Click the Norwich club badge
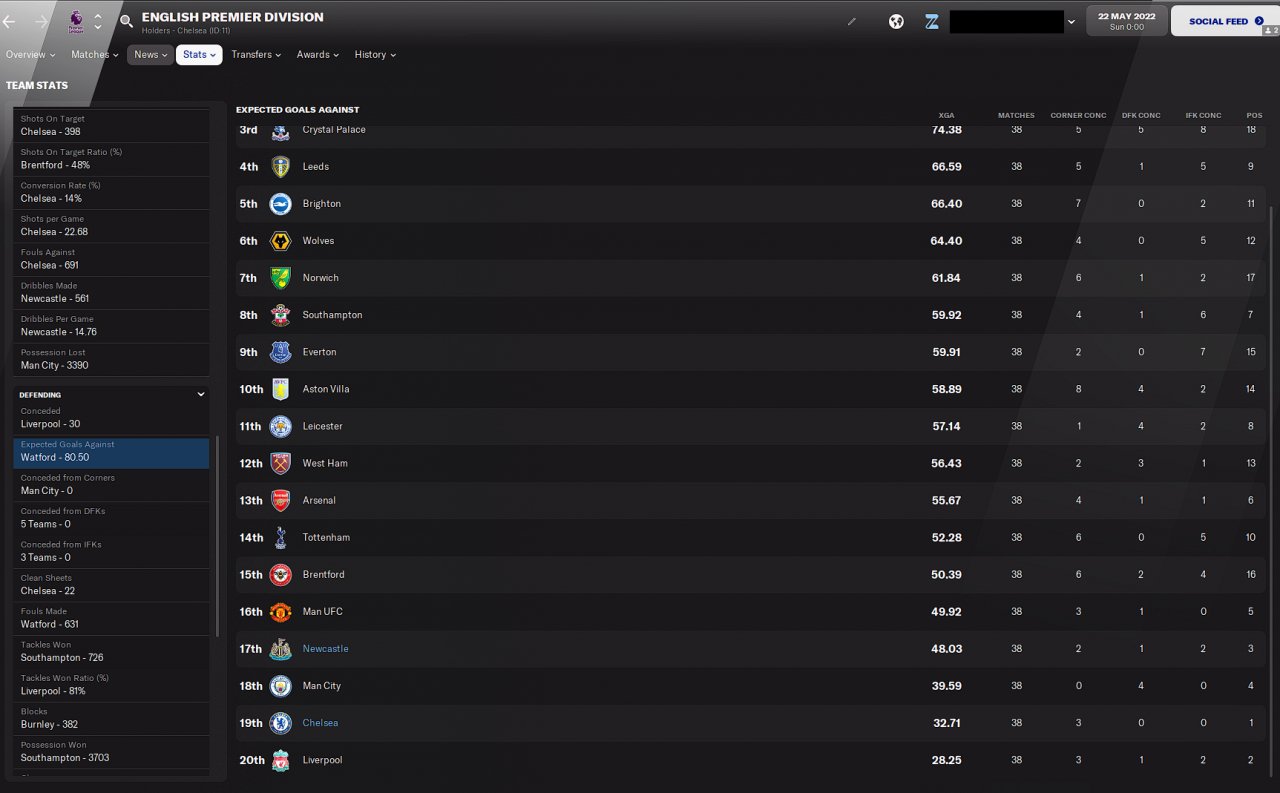 pos(280,278)
